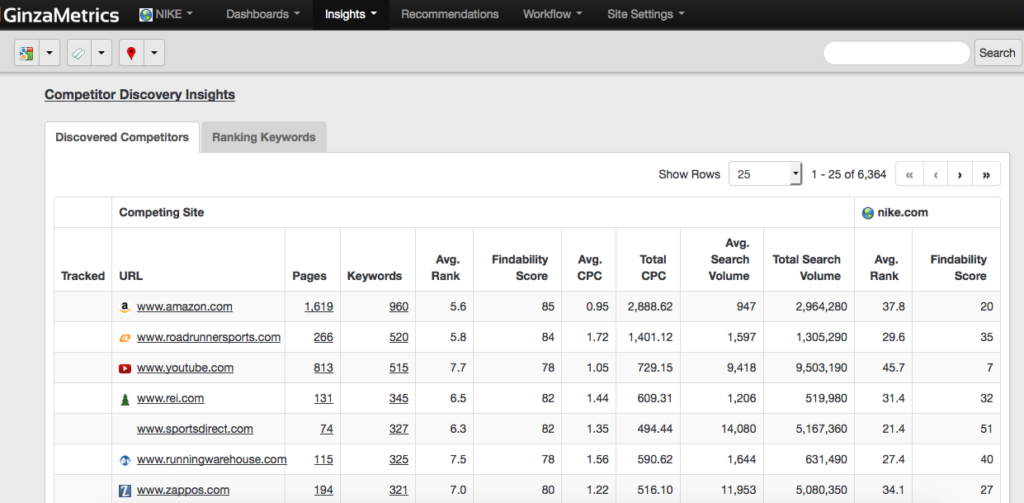The width and height of the screenshot is (1024, 503).
Task: Open the Site Settings menu
Action: 646,14
